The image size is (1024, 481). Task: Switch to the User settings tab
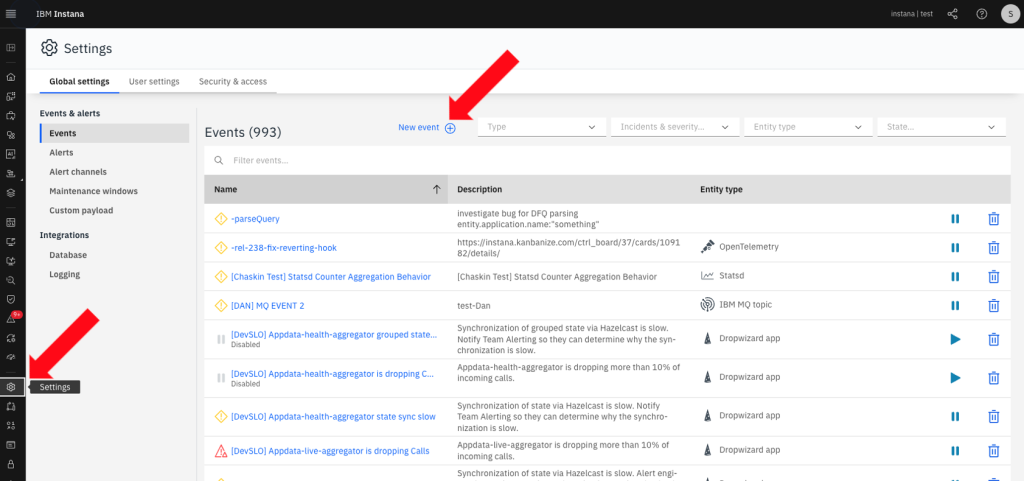click(x=154, y=82)
